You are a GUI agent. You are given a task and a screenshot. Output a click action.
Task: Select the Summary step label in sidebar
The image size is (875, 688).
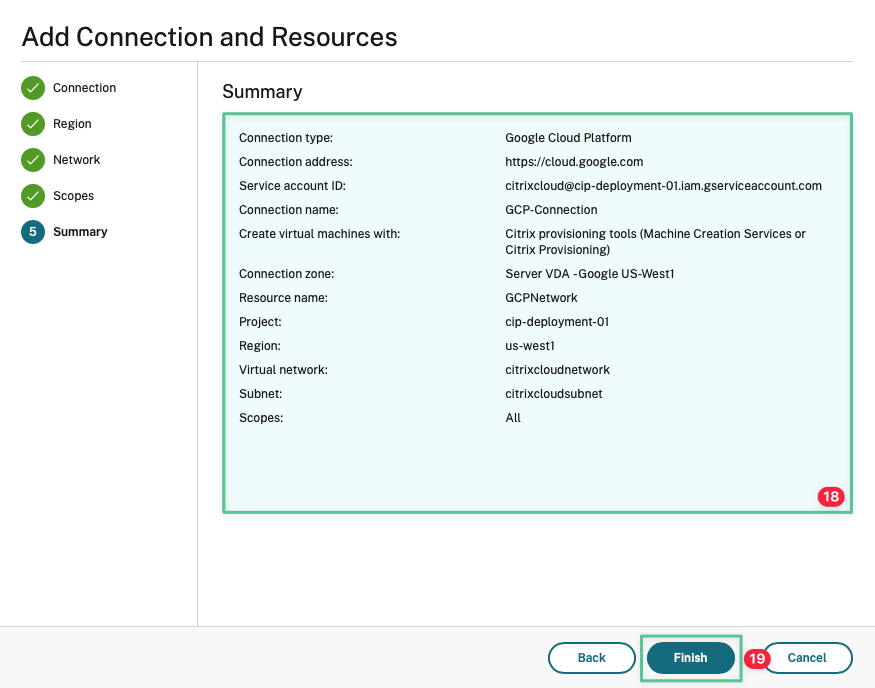pyautogui.click(x=80, y=232)
